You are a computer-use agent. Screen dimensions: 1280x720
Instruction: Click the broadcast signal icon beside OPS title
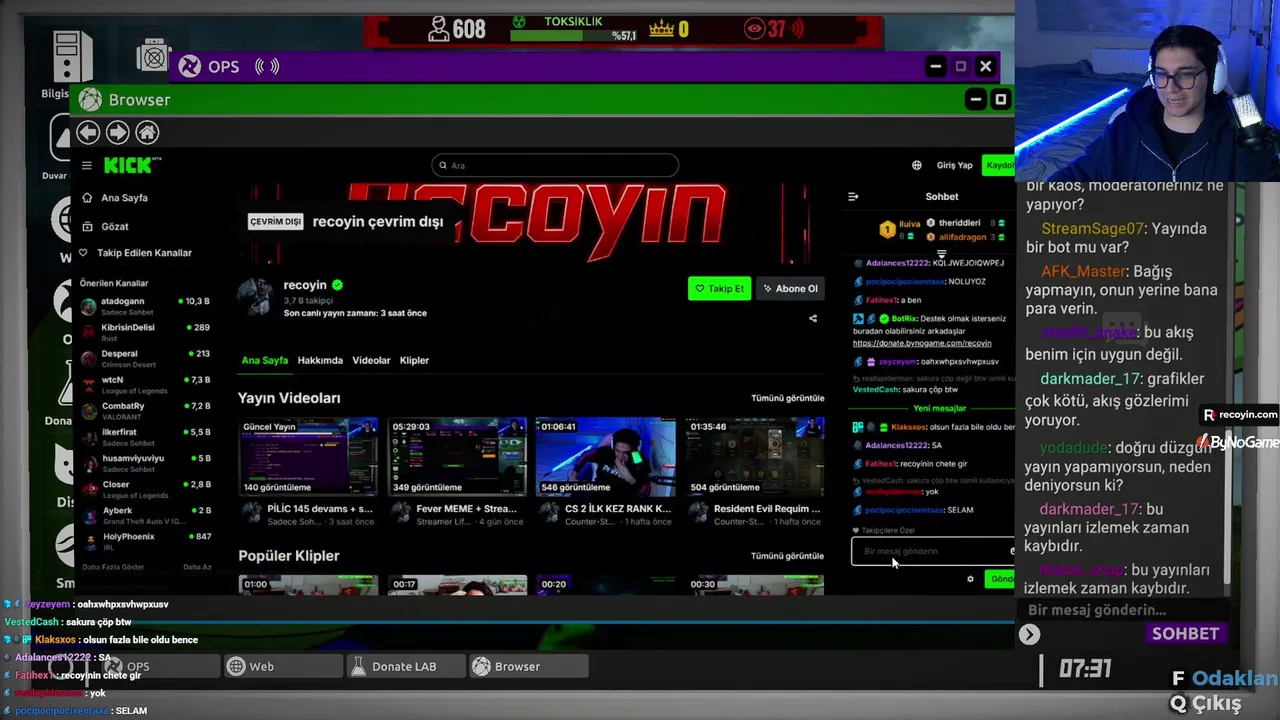[267, 67]
